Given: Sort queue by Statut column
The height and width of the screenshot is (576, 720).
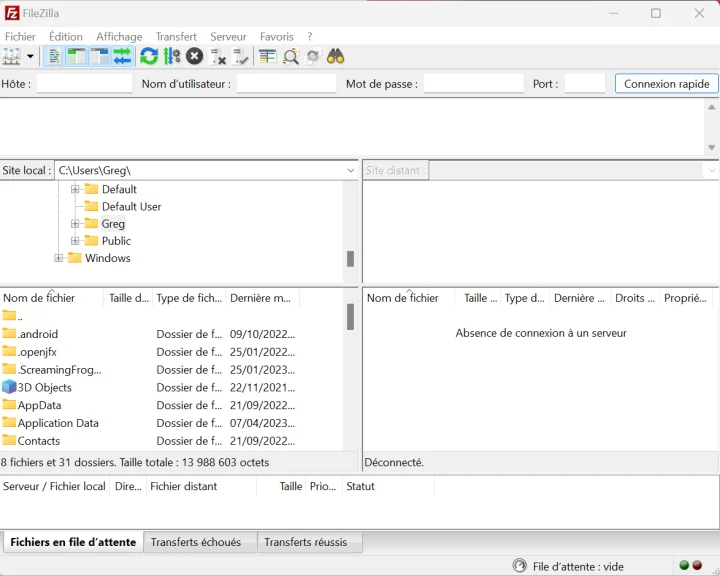Looking at the screenshot, I should pos(388,486).
